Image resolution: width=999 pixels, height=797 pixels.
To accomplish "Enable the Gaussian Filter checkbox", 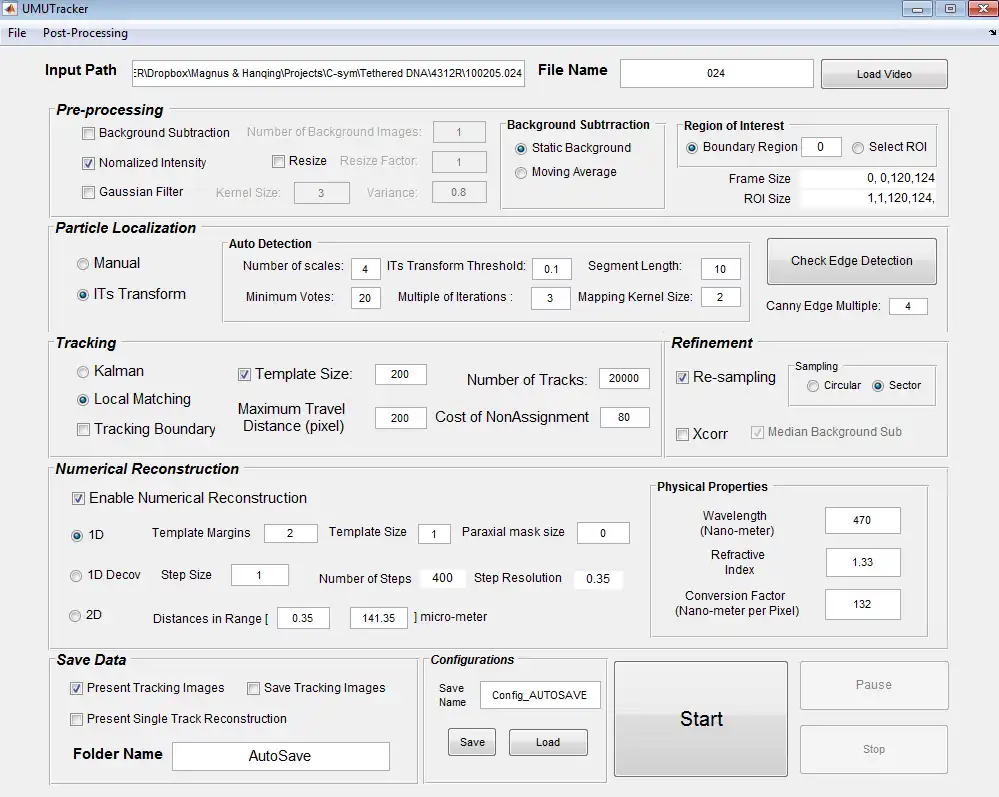I will (89, 192).
